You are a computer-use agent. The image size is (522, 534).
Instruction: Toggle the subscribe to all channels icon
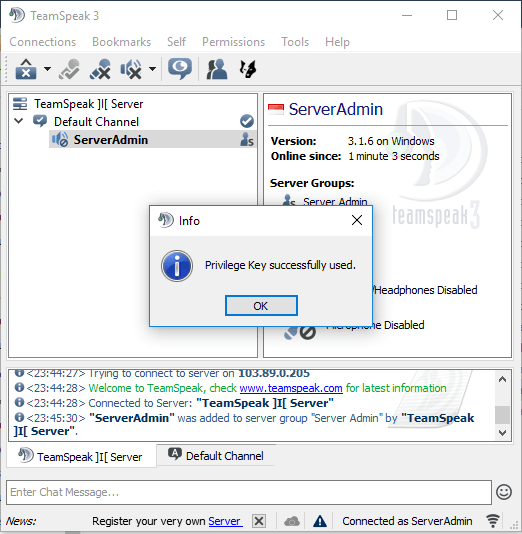click(x=69, y=69)
